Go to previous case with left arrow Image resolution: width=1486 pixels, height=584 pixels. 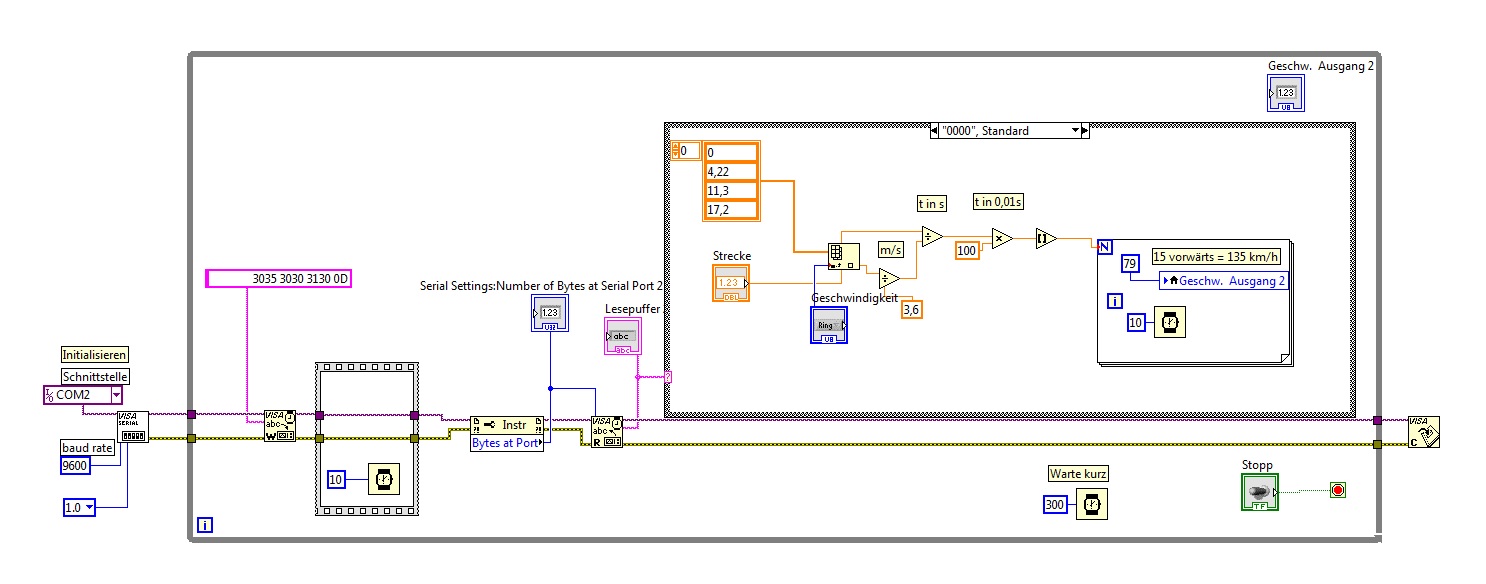click(x=933, y=130)
